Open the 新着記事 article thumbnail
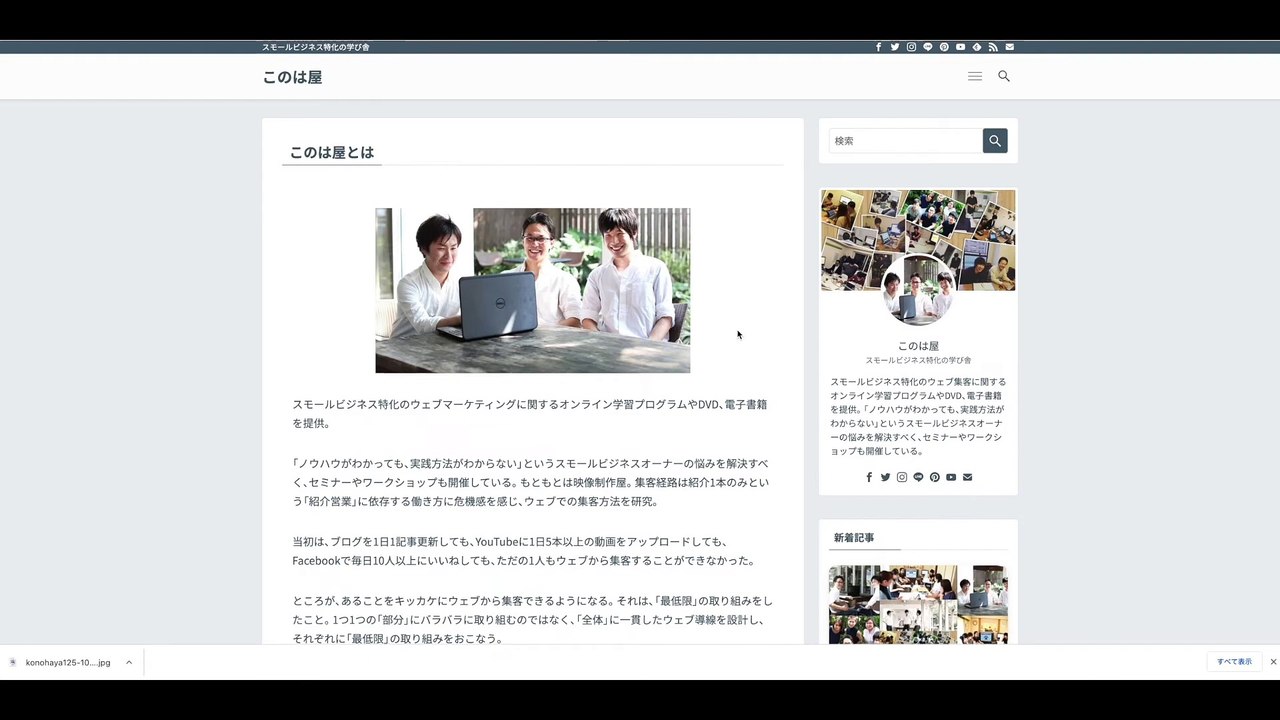 click(918, 604)
